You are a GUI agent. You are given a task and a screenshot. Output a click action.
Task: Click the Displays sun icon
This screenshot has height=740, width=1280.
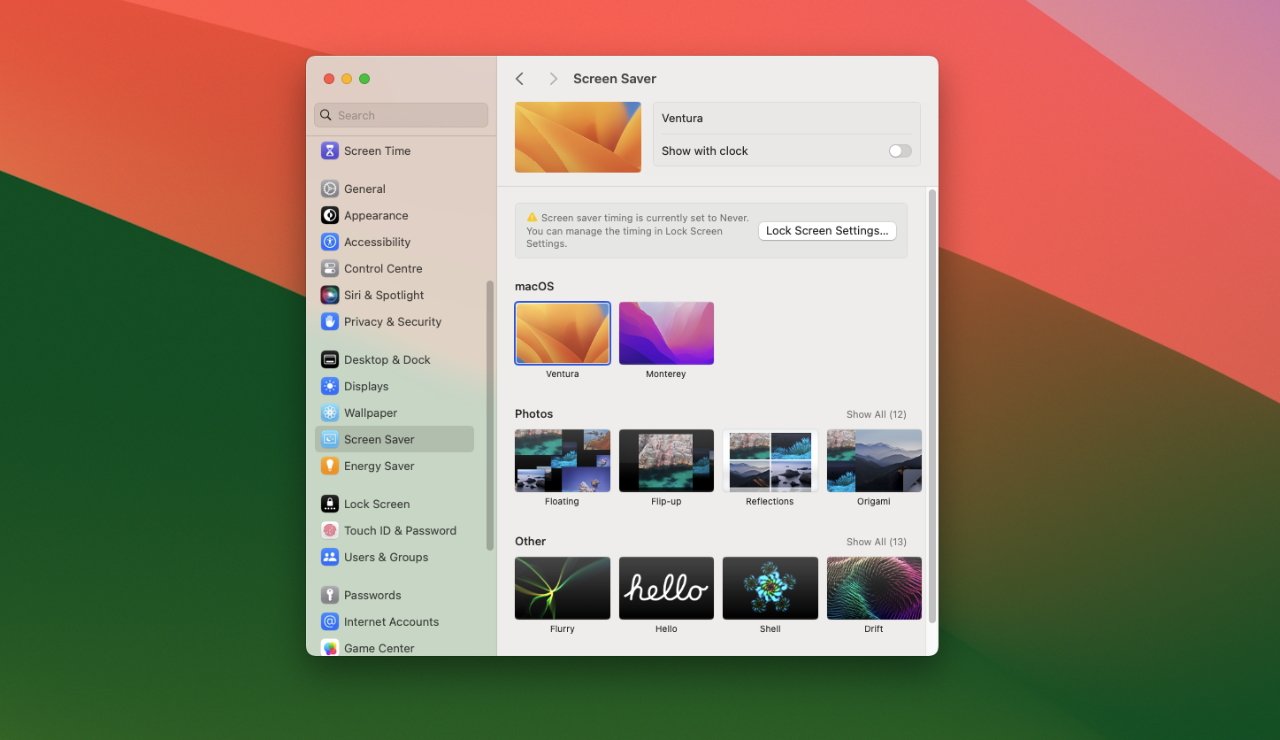[x=330, y=386]
